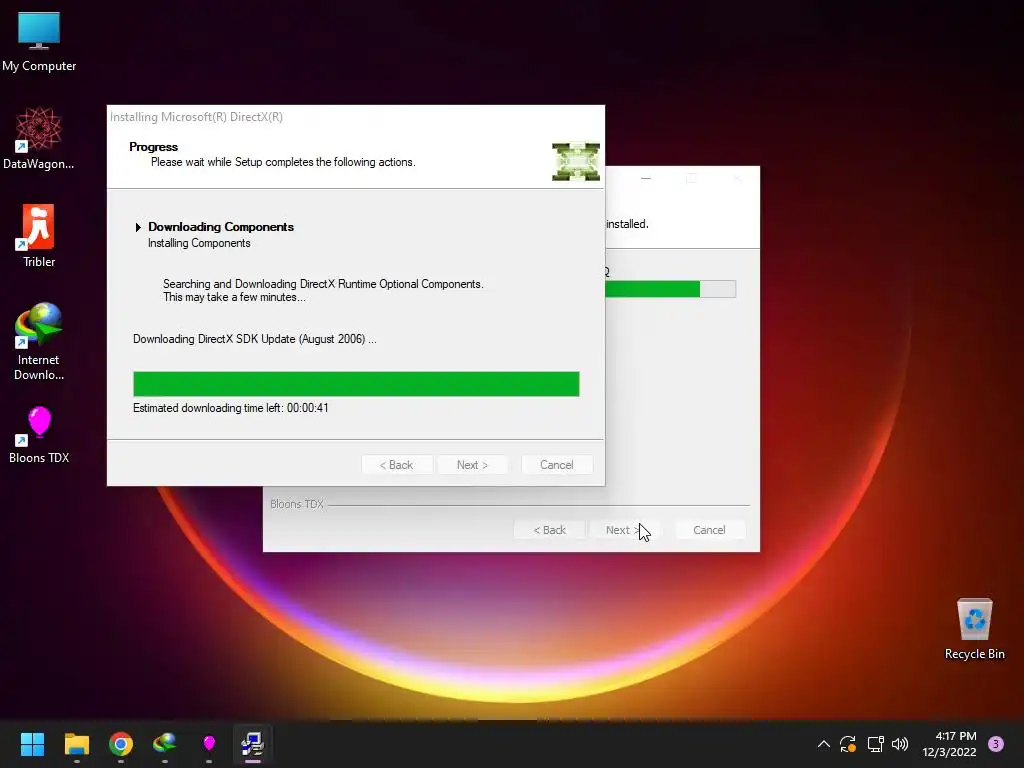
Task: Select the Tribler desktop shortcut
Action: [x=39, y=236]
